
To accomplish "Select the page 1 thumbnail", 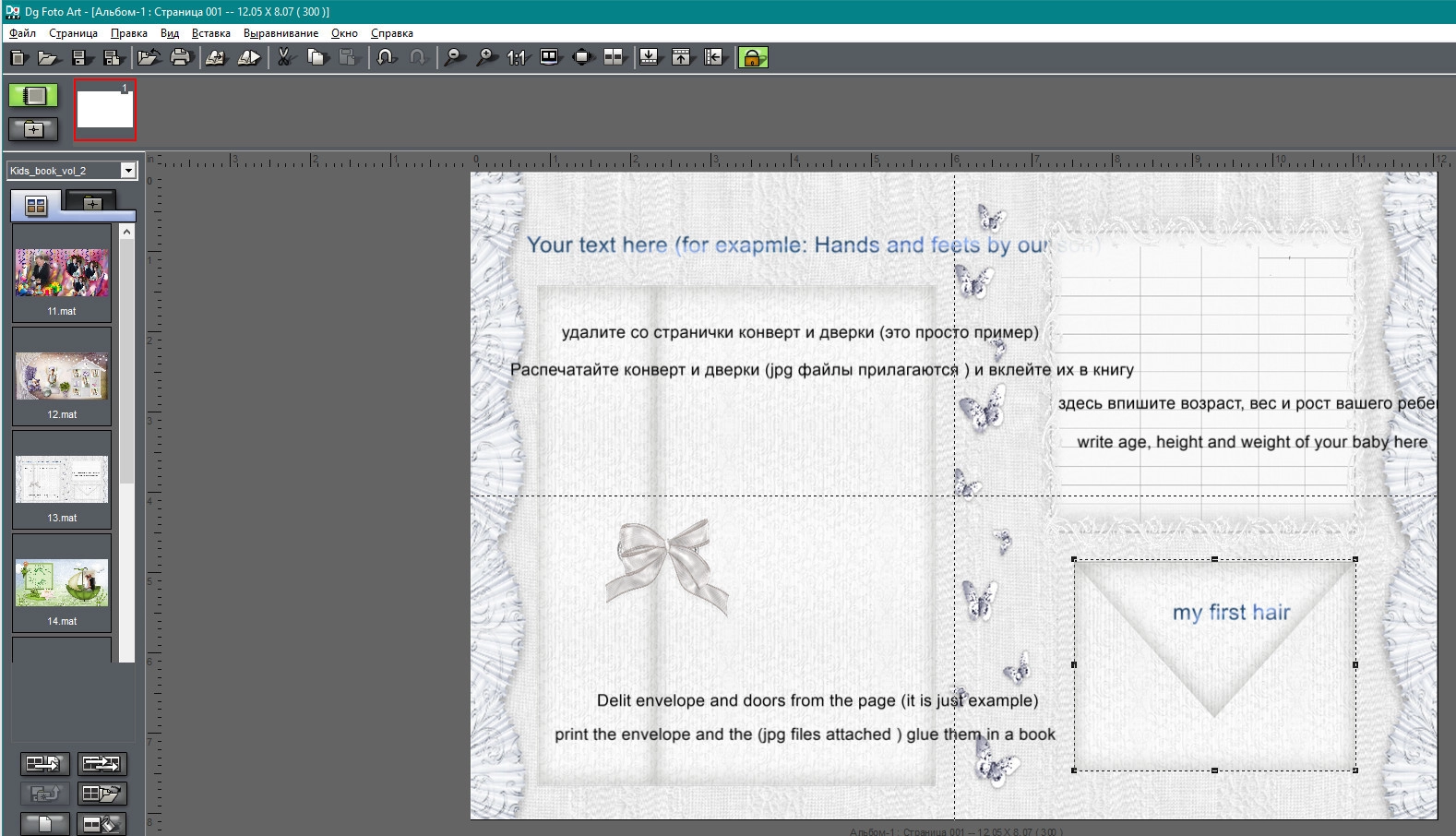I will click(x=105, y=110).
